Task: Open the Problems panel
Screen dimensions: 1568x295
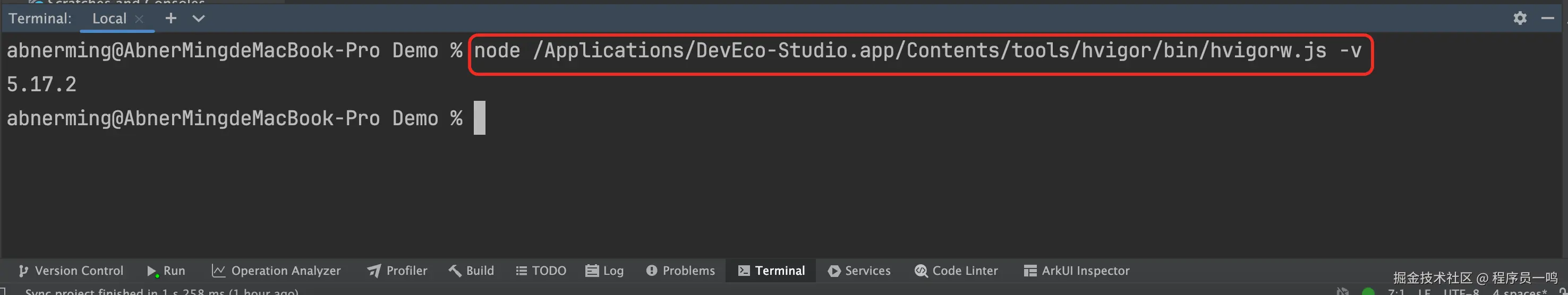Action: coord(680,271)
